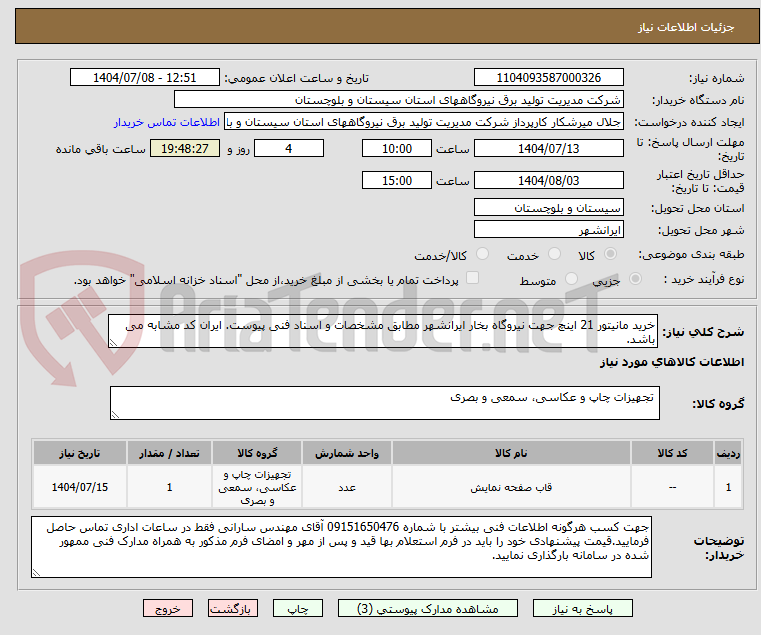Image resolution: width=761 pixels, height=635 pixels.
Task: Click the 'پاسخ به نیاز' button
Action: 582,608
